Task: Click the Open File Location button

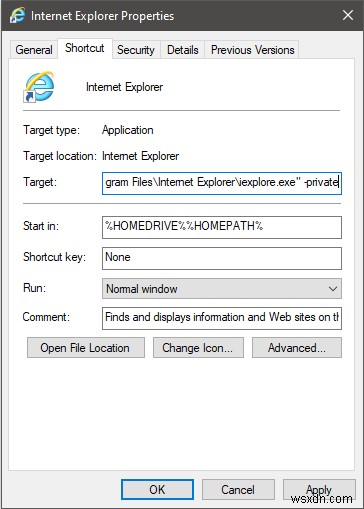Action: 86,348
